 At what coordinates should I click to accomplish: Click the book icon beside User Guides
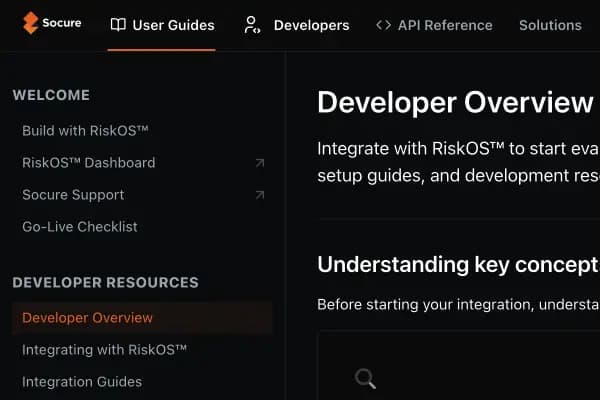(118, 25)
